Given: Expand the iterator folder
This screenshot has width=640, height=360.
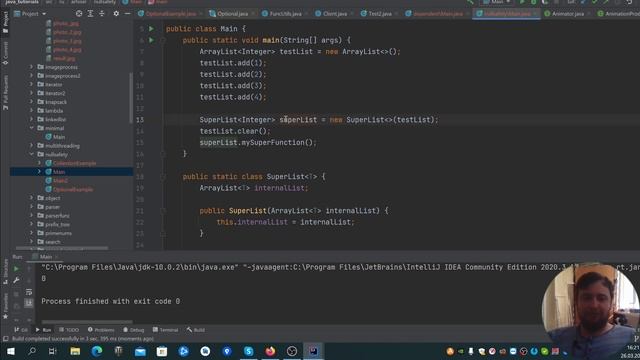Looking at the screenshot, I should click(x=31, y=84).
